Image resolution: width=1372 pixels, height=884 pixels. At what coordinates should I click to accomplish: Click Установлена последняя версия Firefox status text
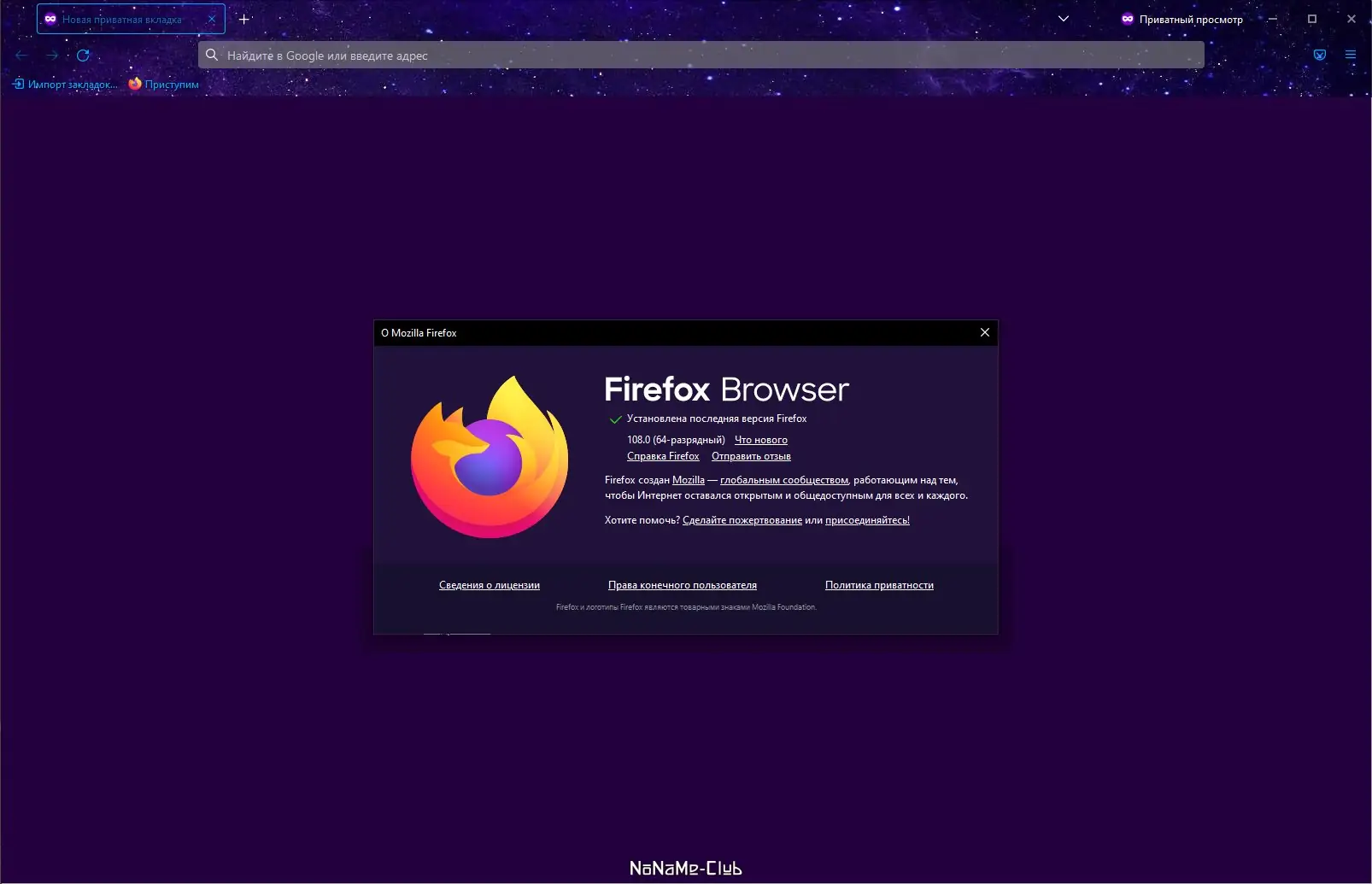coord(717,419)
